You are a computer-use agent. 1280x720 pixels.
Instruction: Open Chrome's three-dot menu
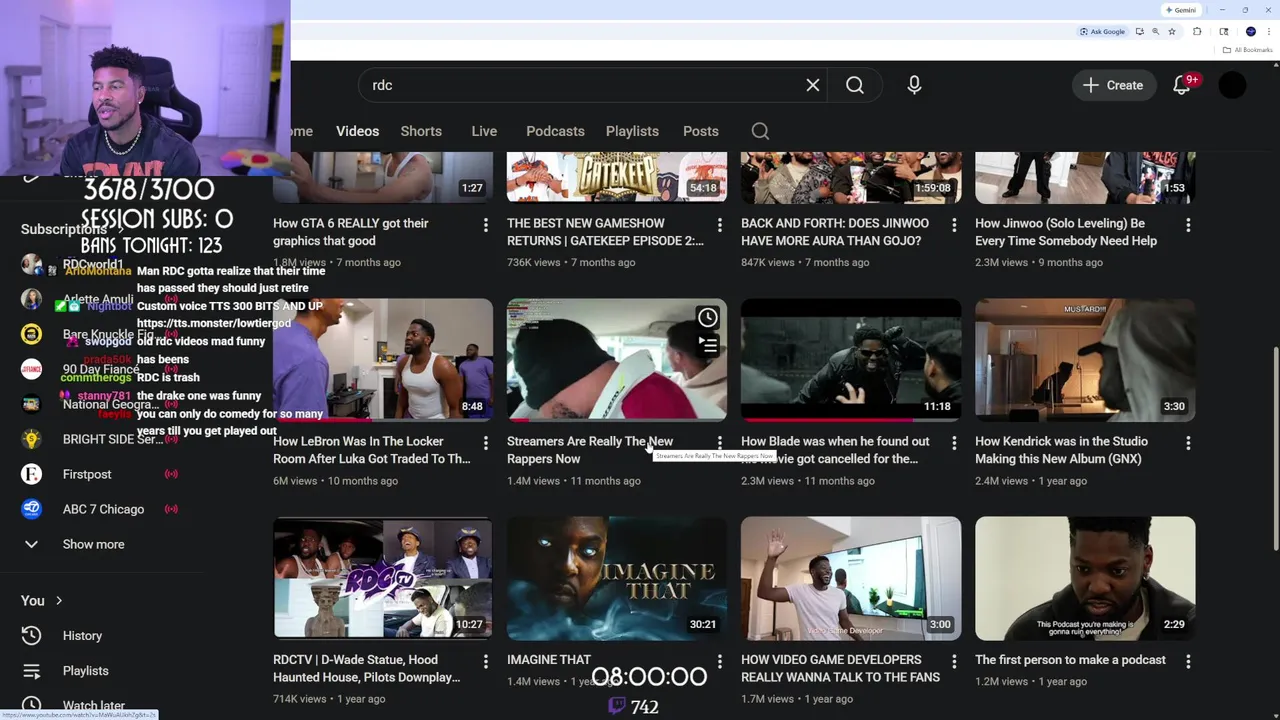point(1267,31)
